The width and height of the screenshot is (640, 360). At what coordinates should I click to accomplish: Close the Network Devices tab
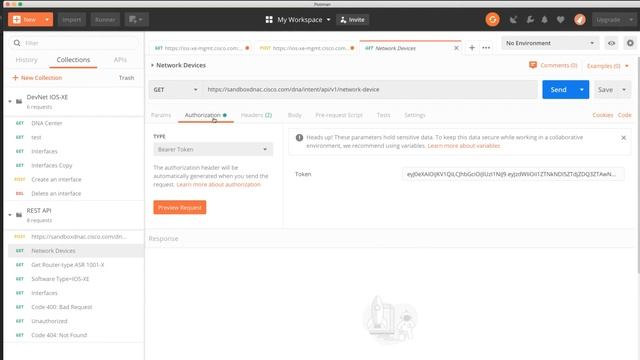(x=456, y=48)
